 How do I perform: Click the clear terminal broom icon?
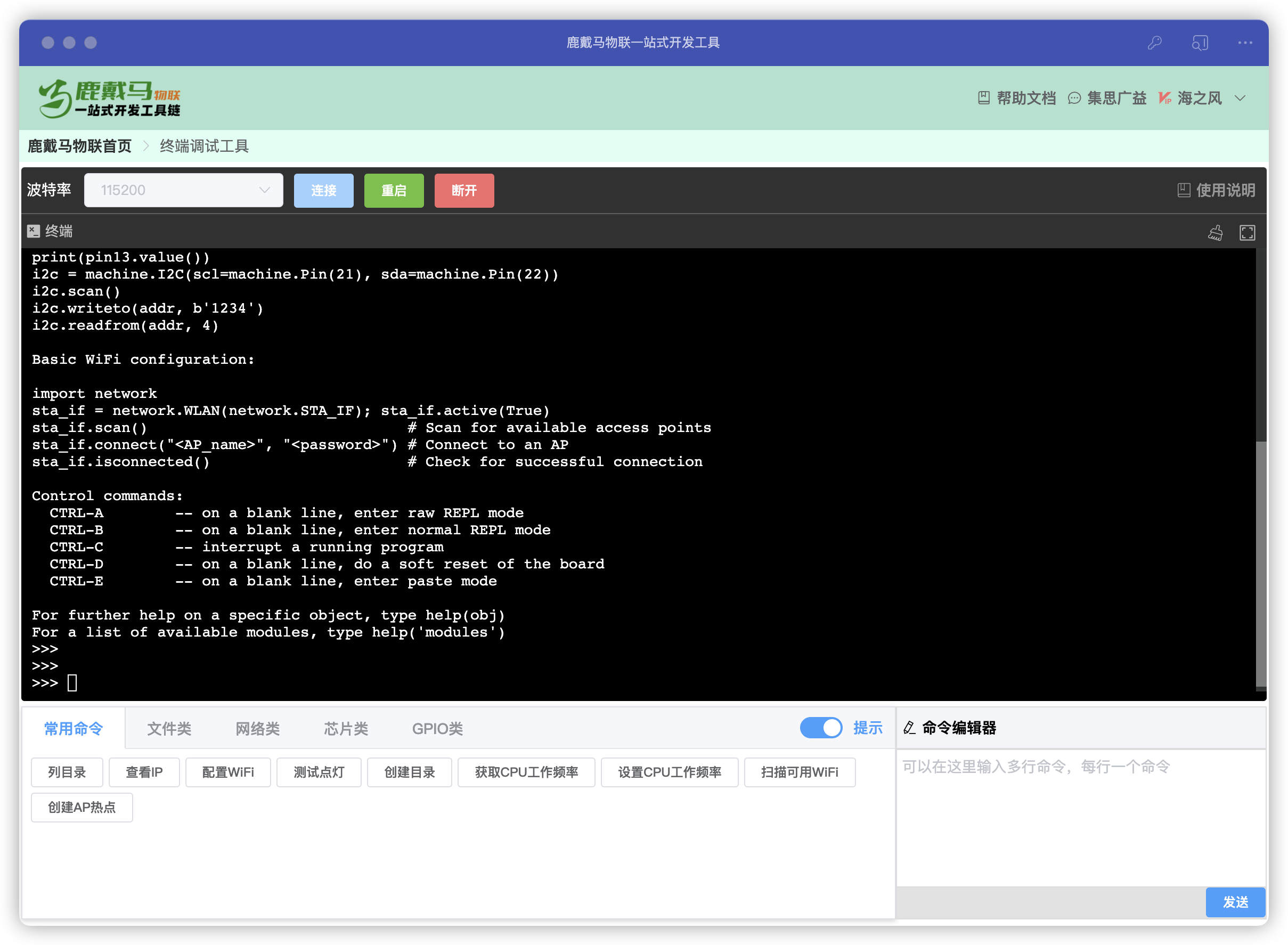click(x=1215, y=232)
